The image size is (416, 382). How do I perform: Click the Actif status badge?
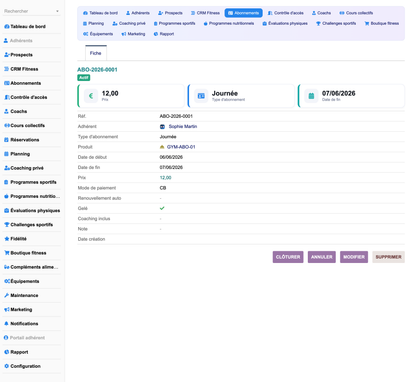click(x=84, y=78)
